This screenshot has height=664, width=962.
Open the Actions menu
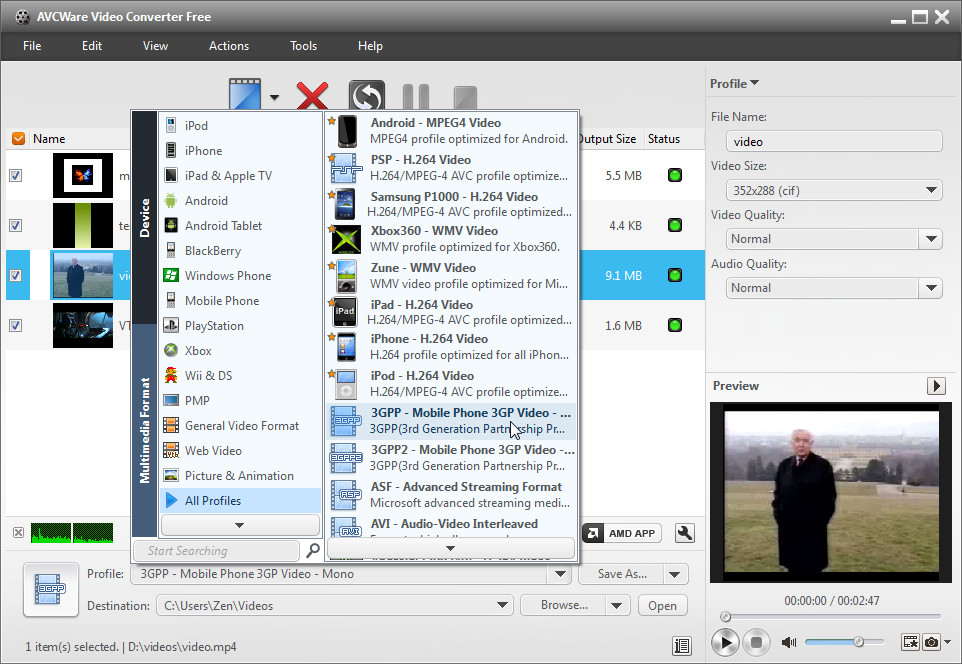229,46
